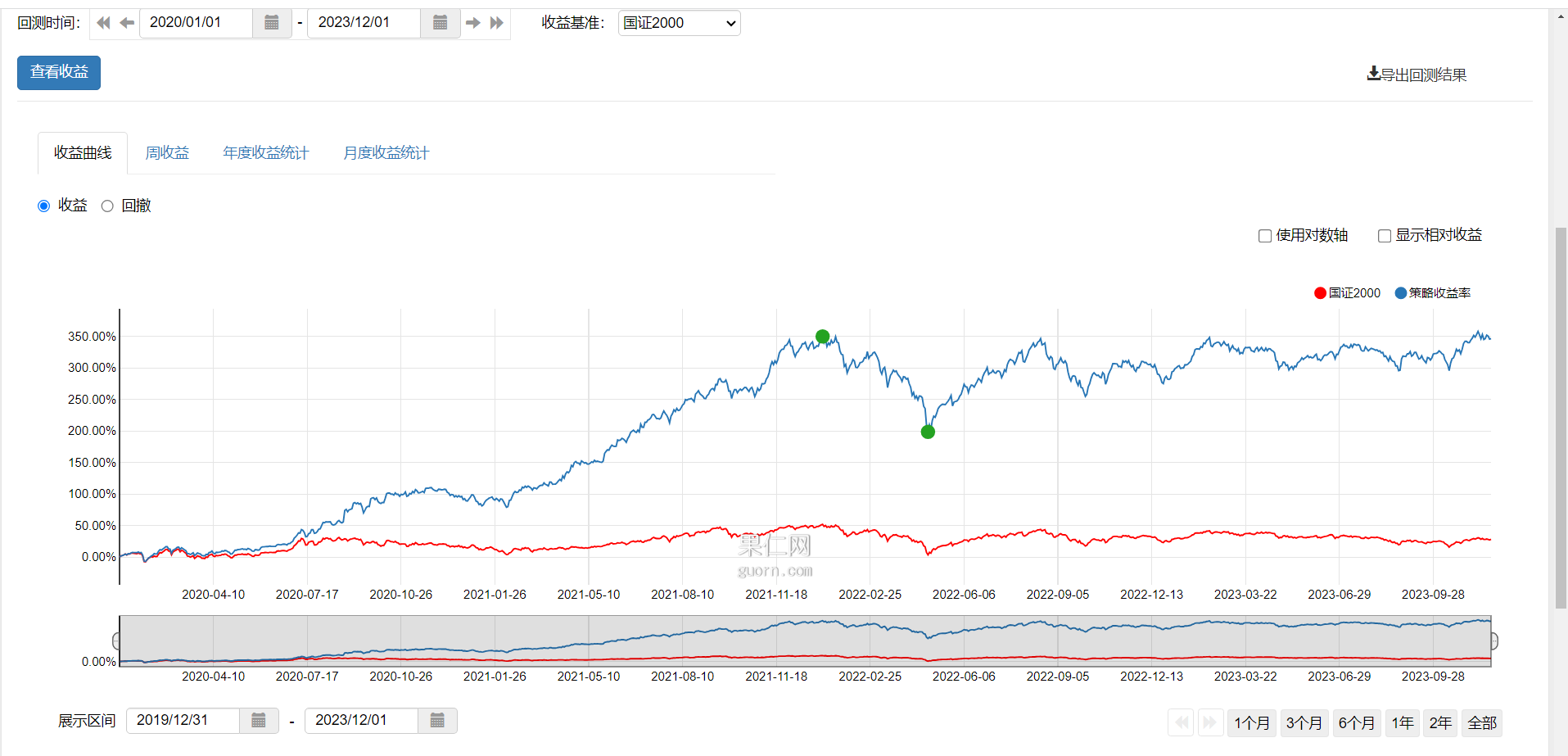Image resolution: width=1568 pixels, height=756 pixels.
Task: Open calendar for display range end date
Action: coord(437,721)
